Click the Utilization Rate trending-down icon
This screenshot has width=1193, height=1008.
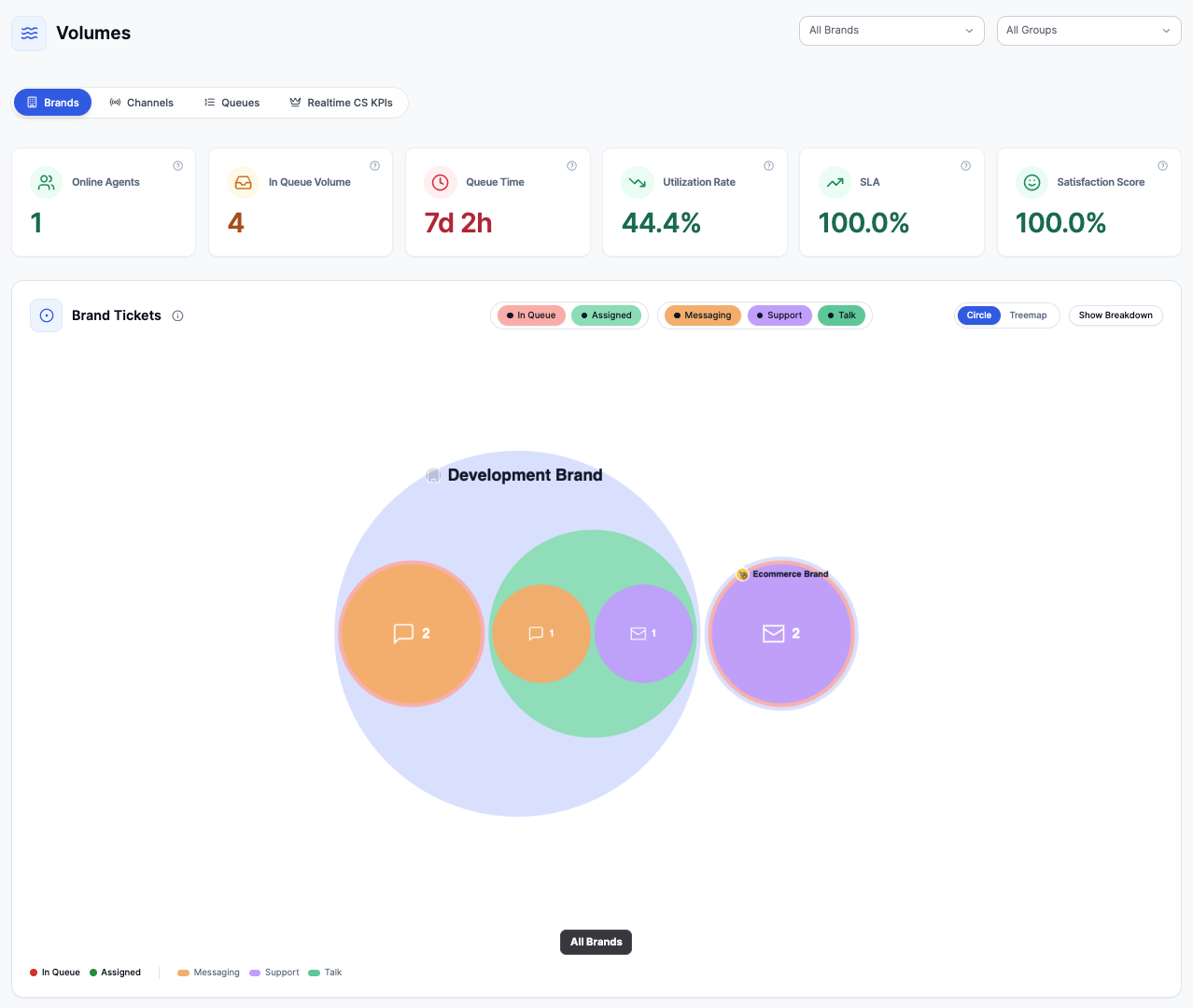point(637,182)
